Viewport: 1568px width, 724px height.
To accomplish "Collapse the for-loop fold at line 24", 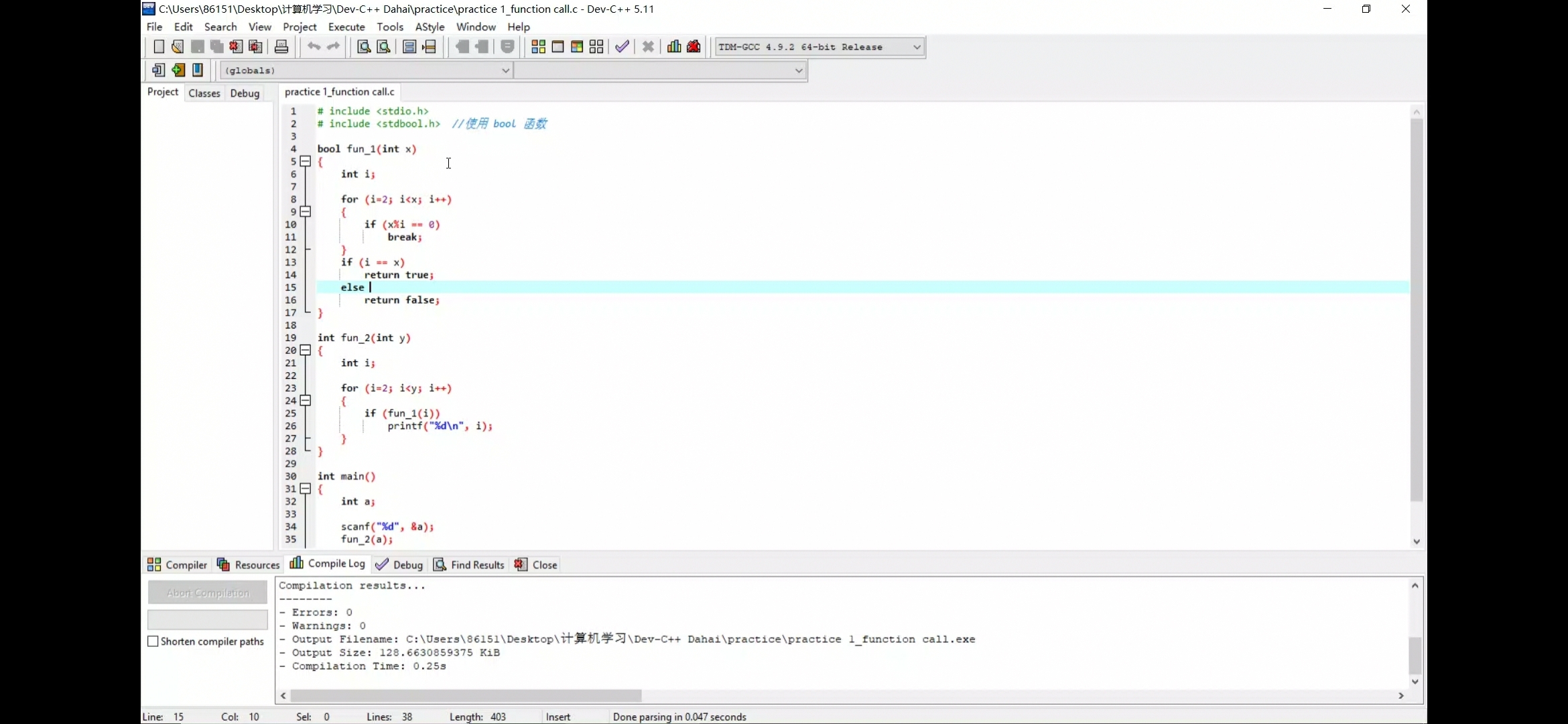I will 306,401.
